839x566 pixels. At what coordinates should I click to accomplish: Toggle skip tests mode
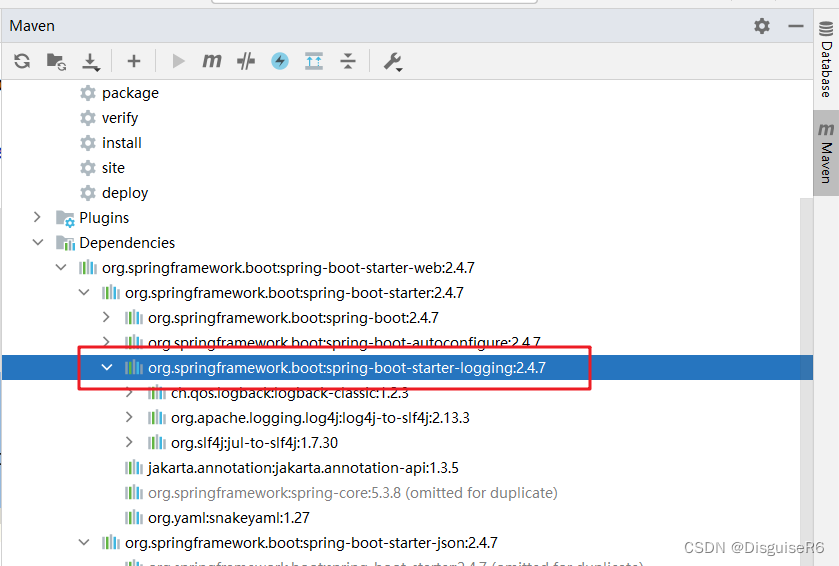[x=246, y=61]
